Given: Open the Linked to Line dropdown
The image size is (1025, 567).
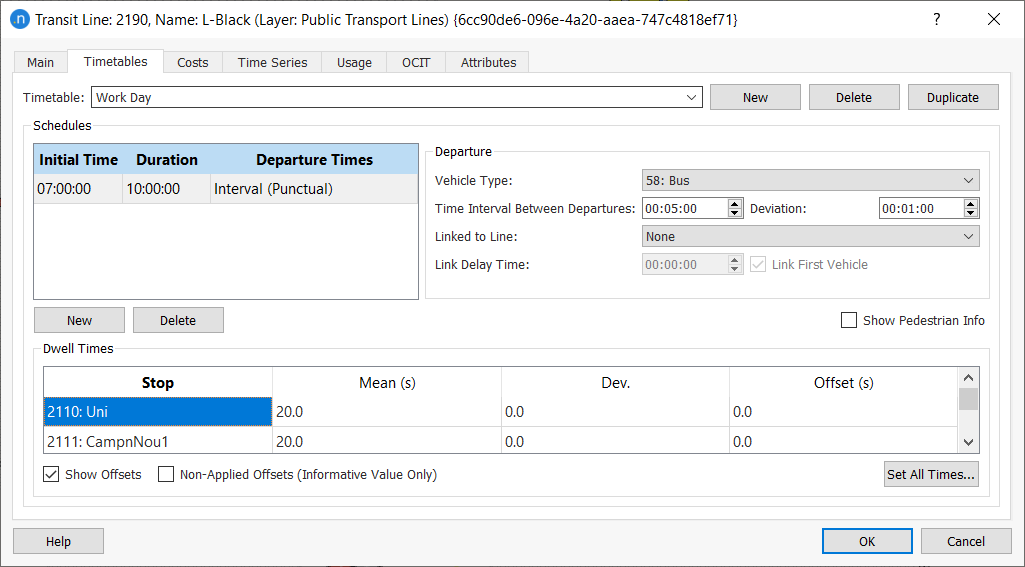Looking at the screenshot, I should point(810,237).
